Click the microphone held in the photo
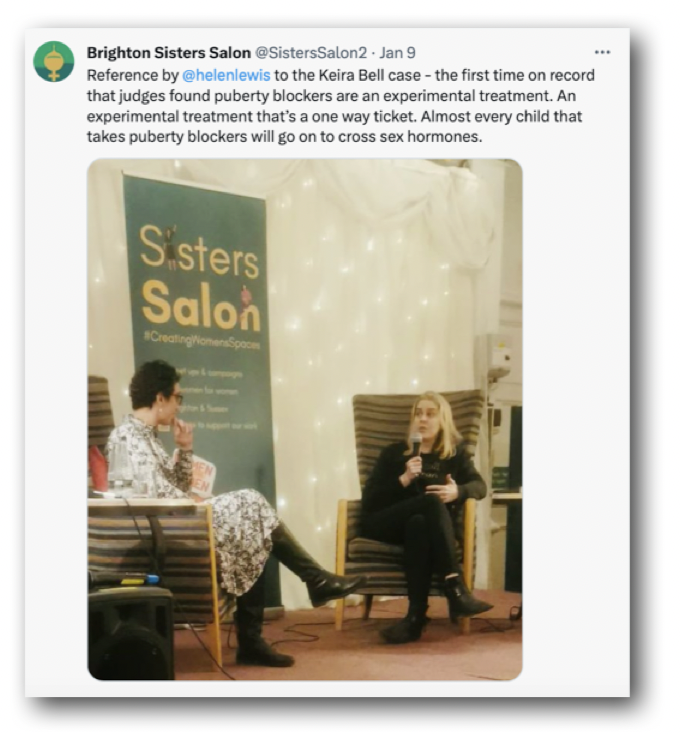This screenshot has width=680, height=734. 415,448
